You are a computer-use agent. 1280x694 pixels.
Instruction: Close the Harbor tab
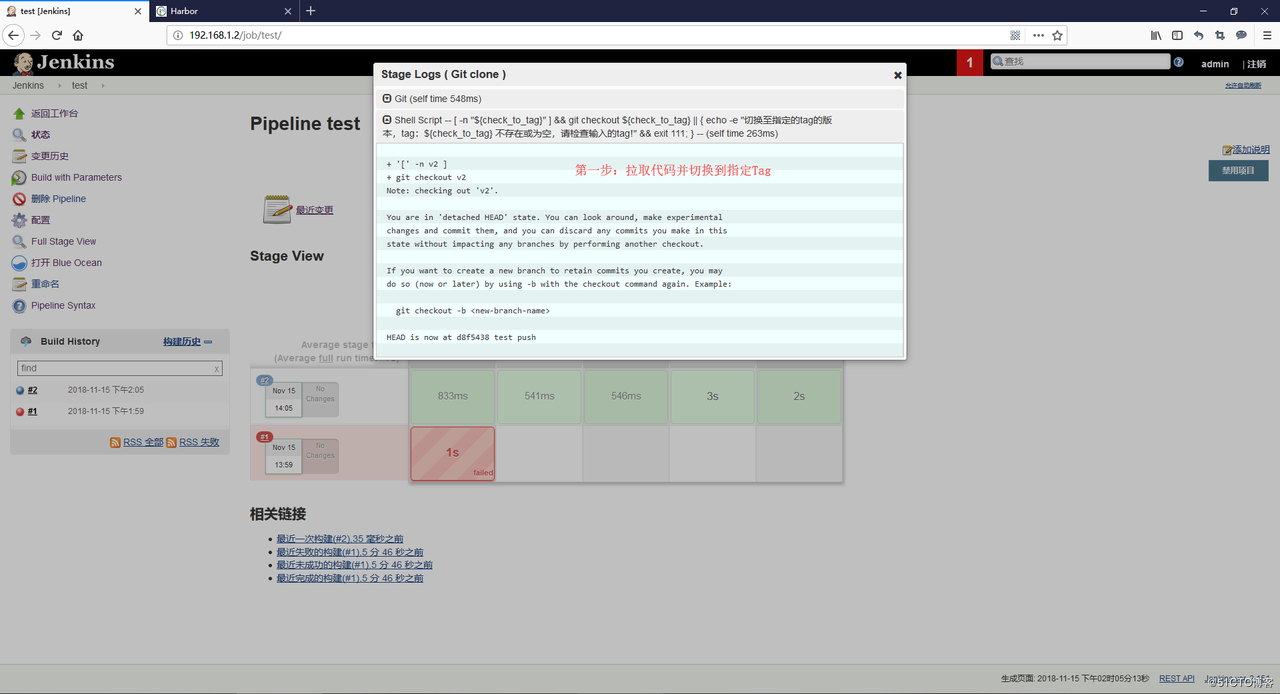click(288, 11)
